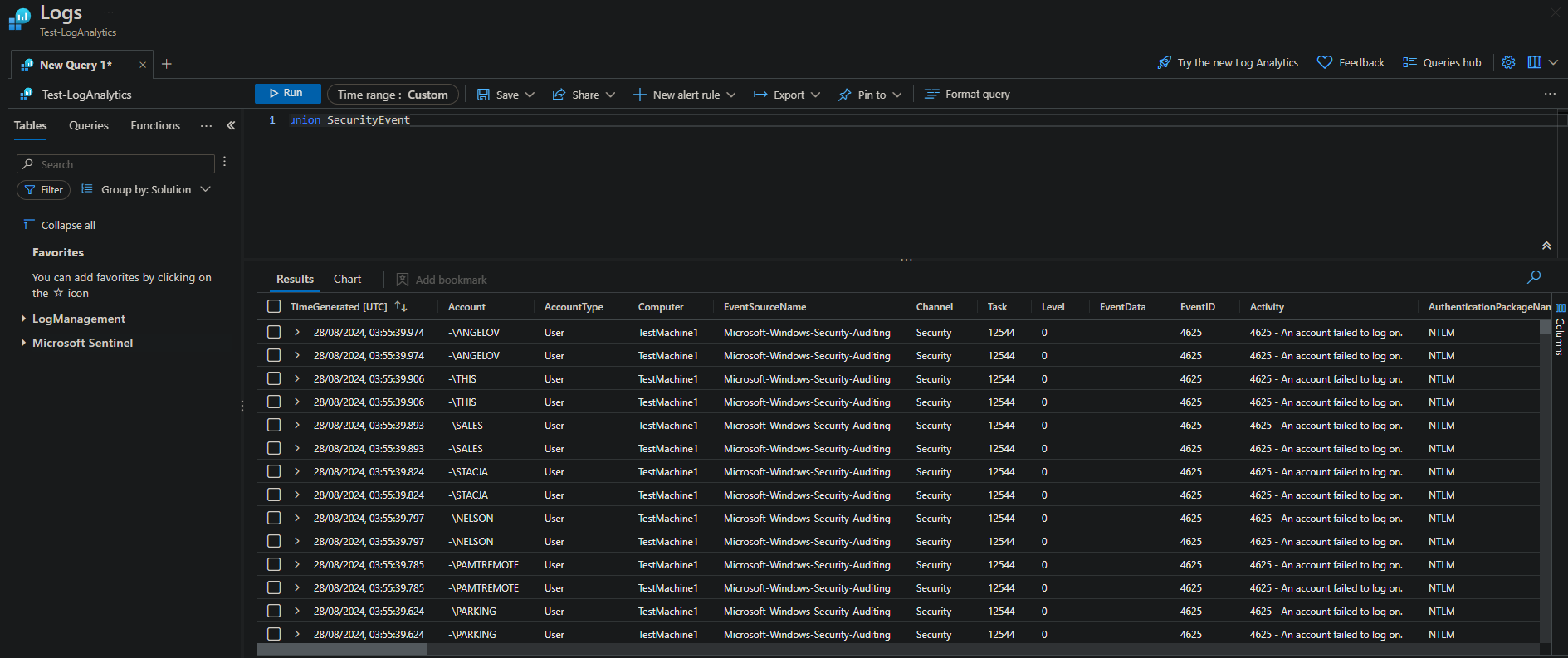Switch to the Results tab
The height and width of the screenshot is (658, 1568).
click(x=295, y=280)
